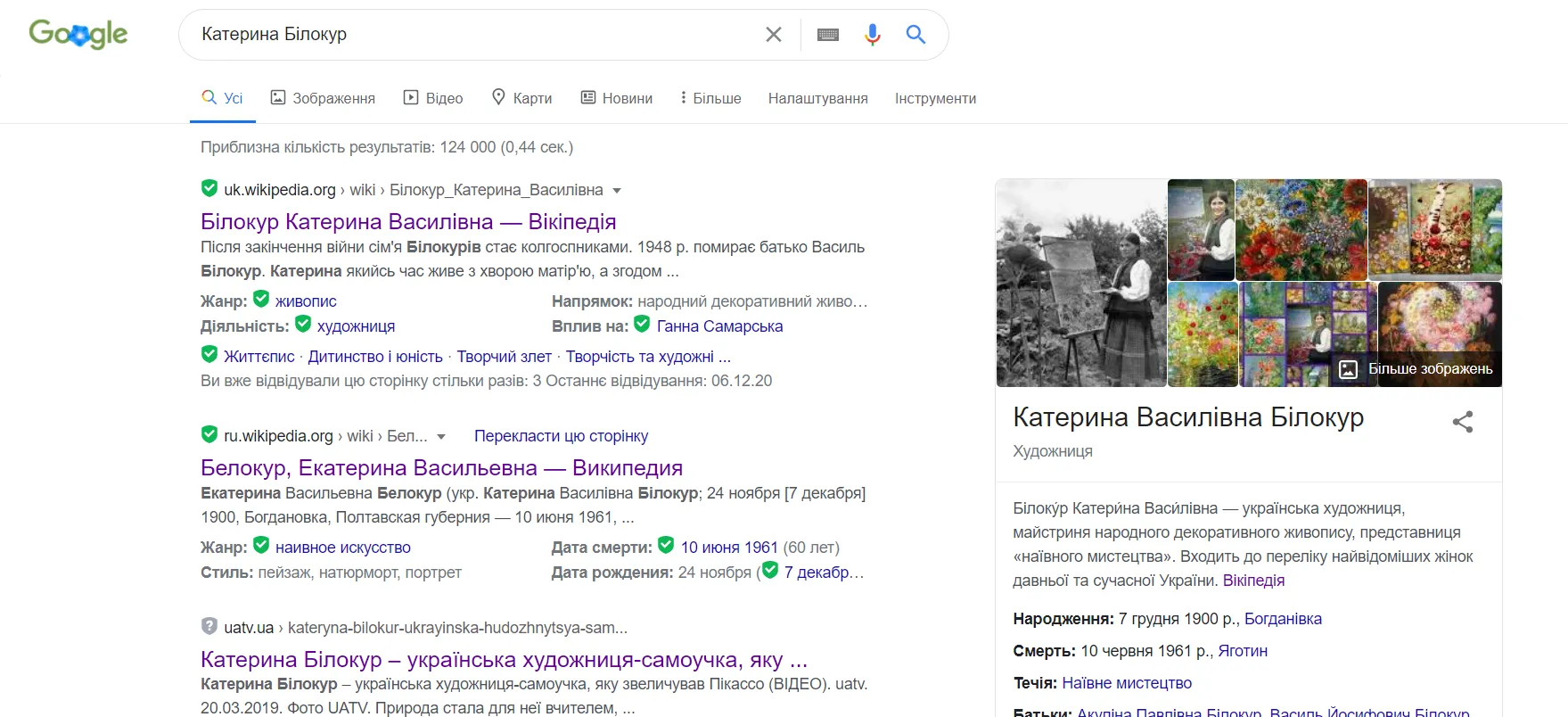Follow the наивное искусство link

click(x=343, y=548)
